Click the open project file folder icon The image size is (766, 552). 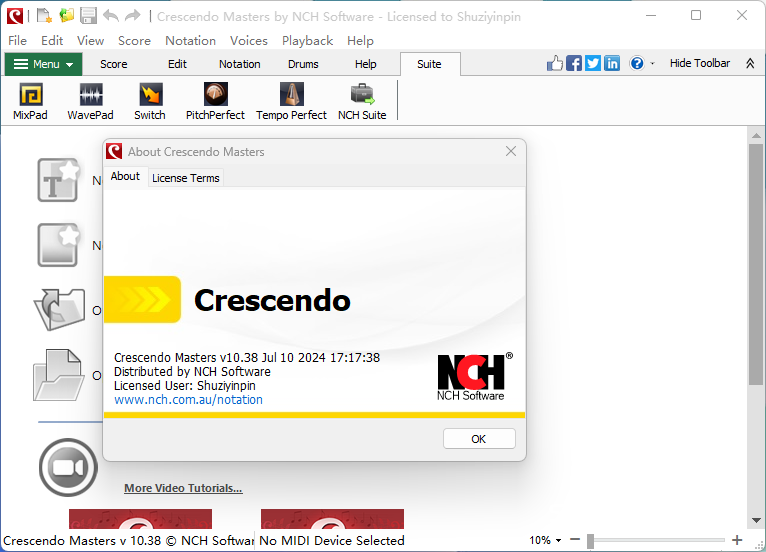point(59,375)
